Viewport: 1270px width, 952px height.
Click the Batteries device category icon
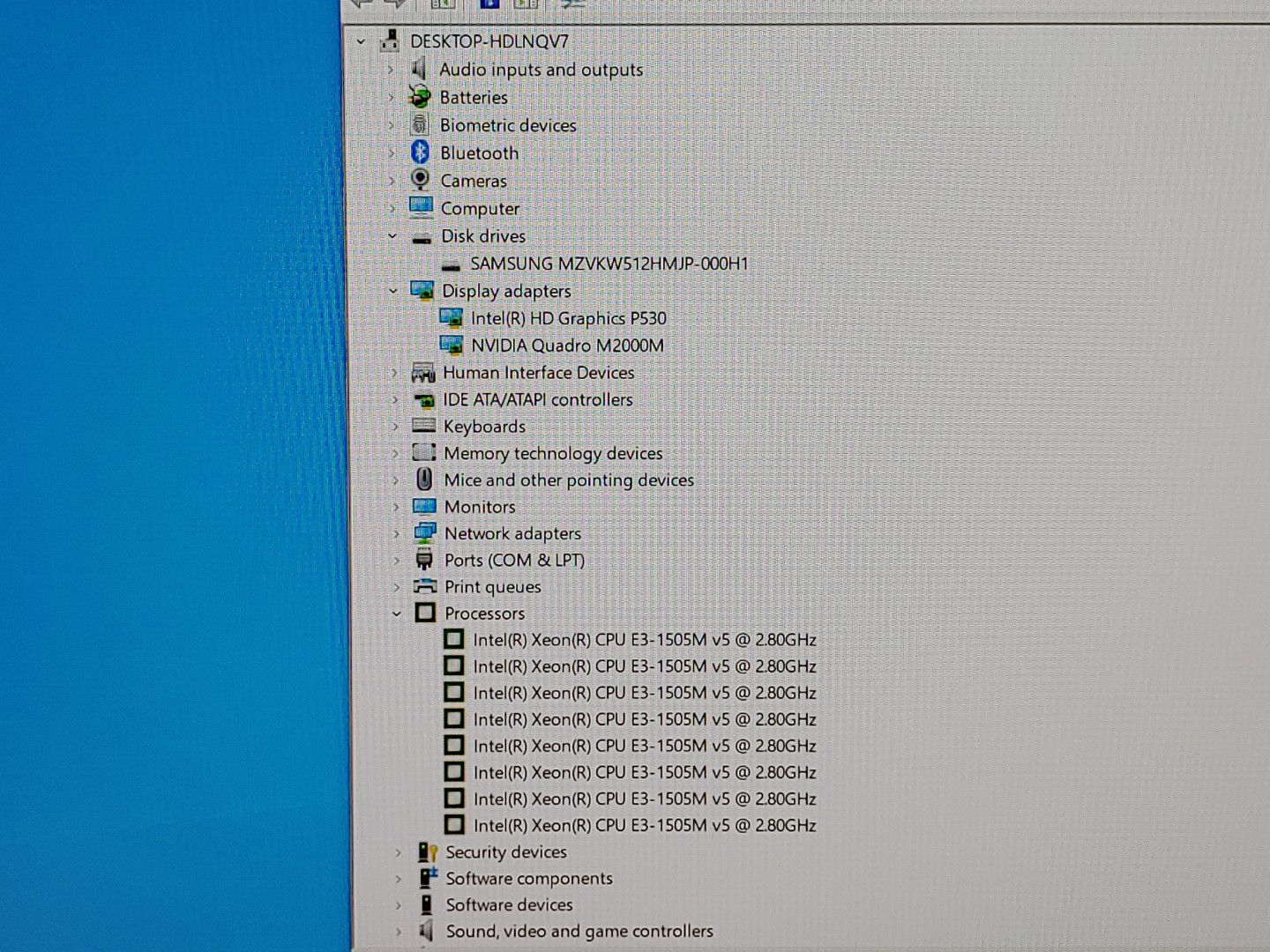point(421,97)
